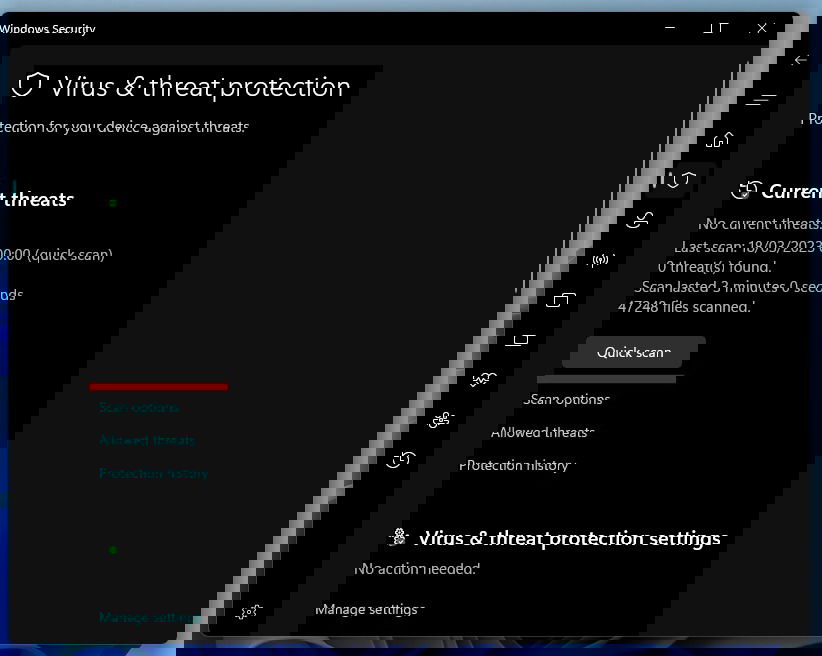Minimize the Windows Security window
Viewport: 822px width, 656px height.
click(670, 28)
